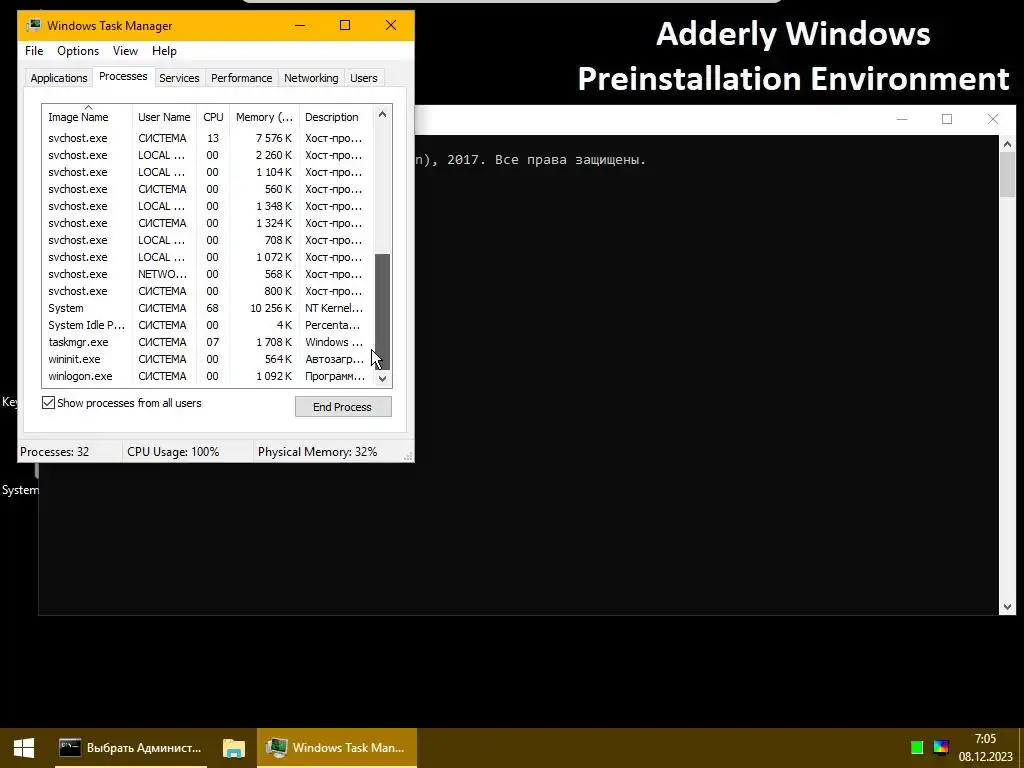Select the taskmgr.exe process row
Image resolution: width=1024 pixels, height=768 pixels.
point(208,342)
